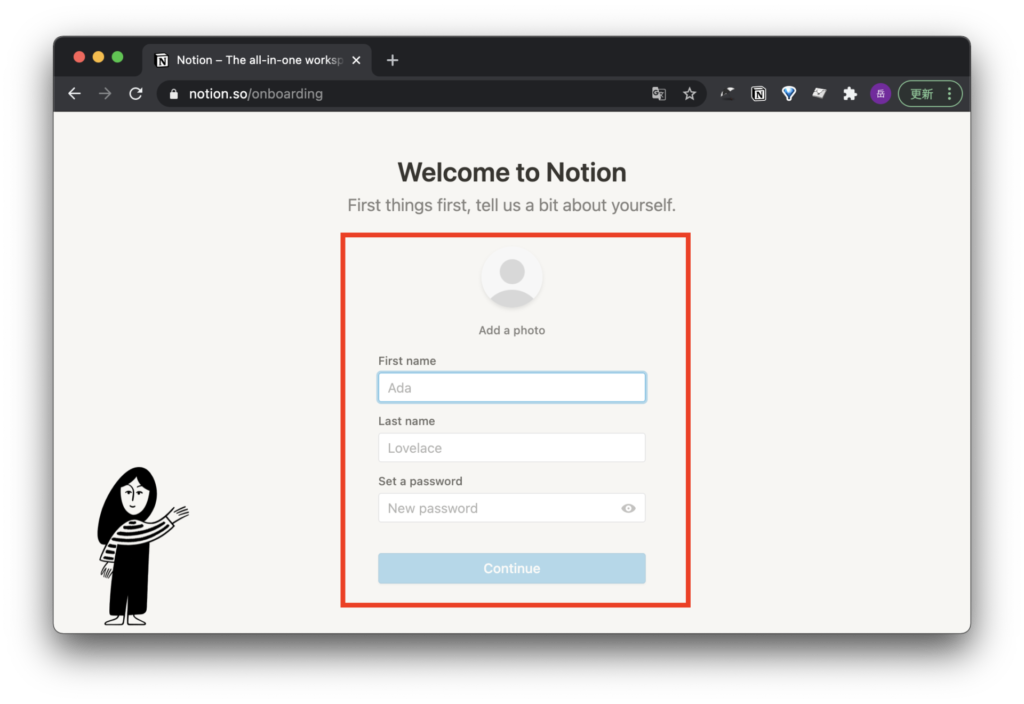Open the Notion Web Clipper extension
This screenshot has height=704, width=1024.
758,93
